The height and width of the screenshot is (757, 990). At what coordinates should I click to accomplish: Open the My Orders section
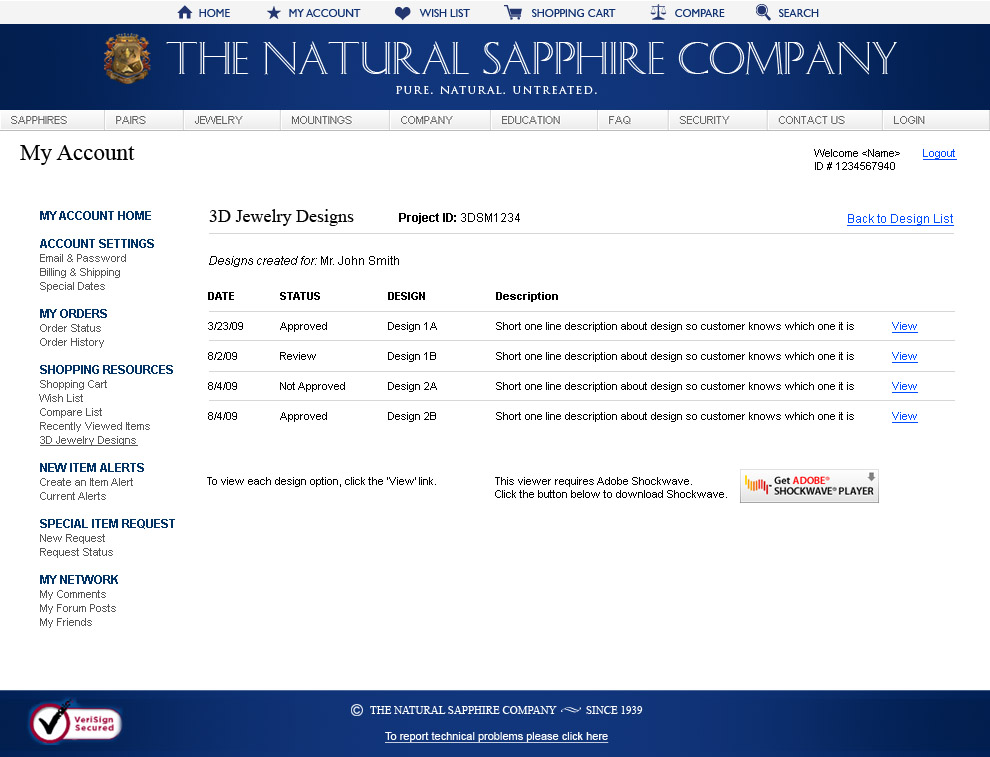73,314
